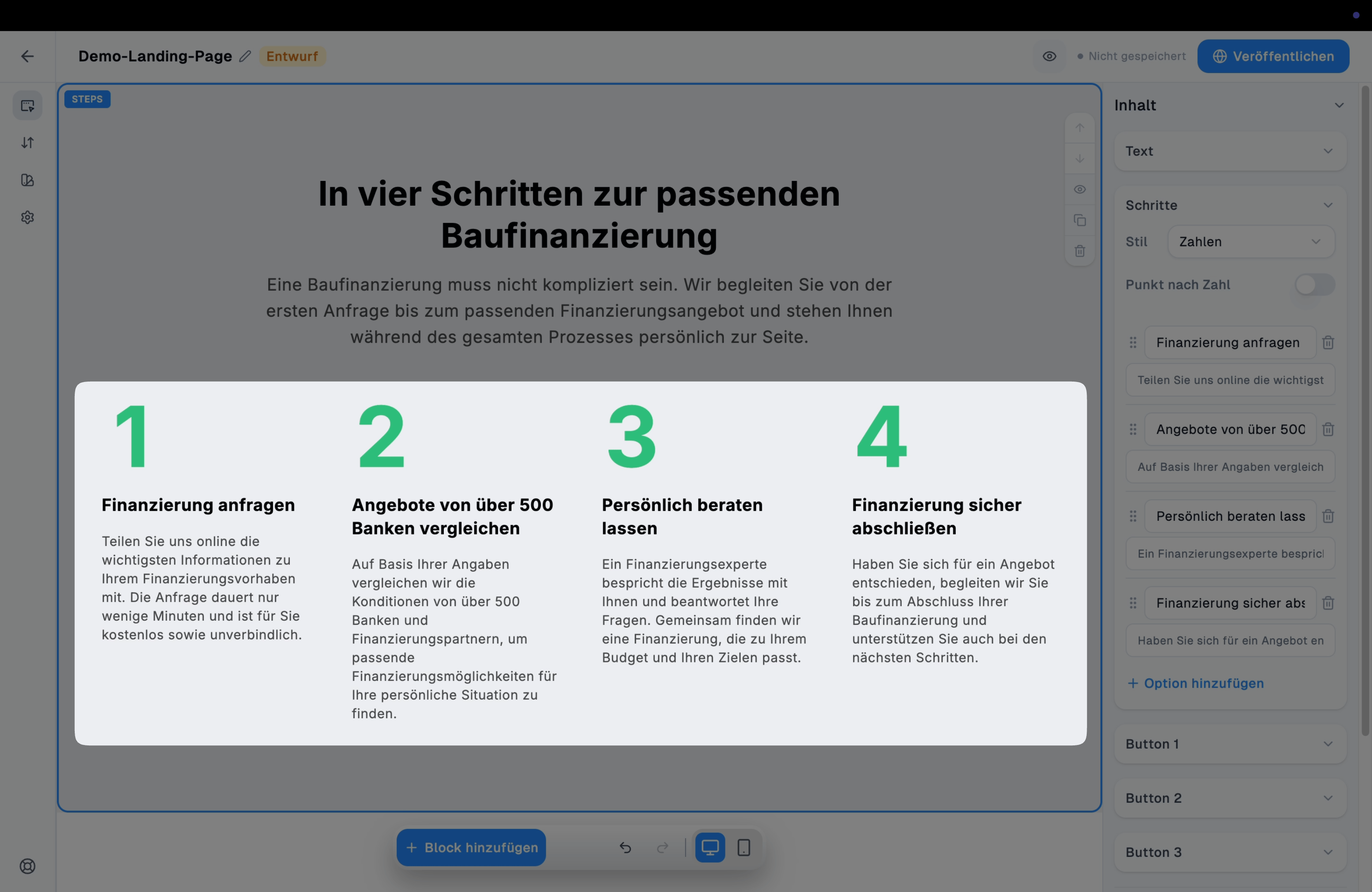Delete the Steps block
This screenshot has height=892, width=1372.
pos(1080,251)
